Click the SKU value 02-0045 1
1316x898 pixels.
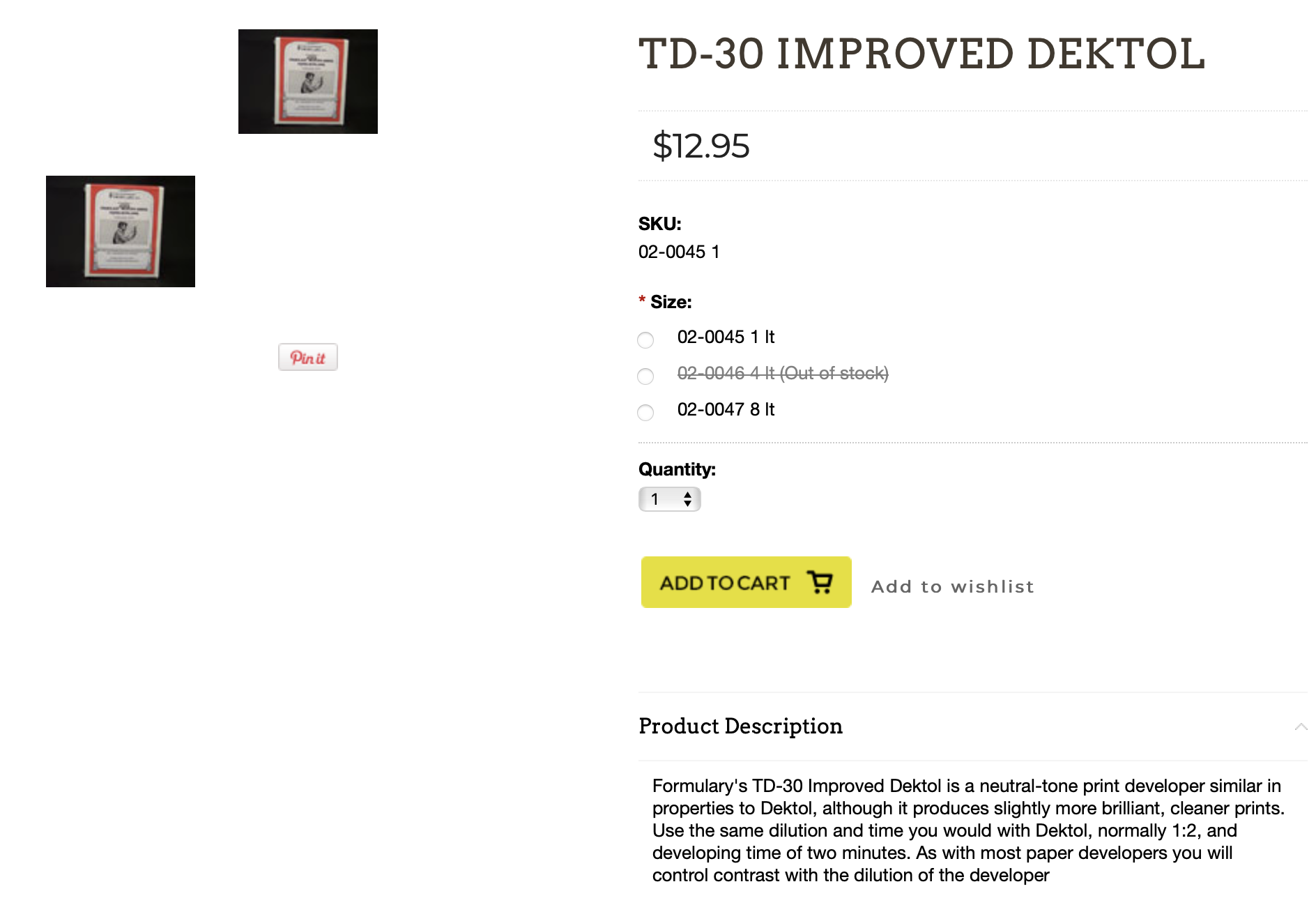click(x=679, y=252)
